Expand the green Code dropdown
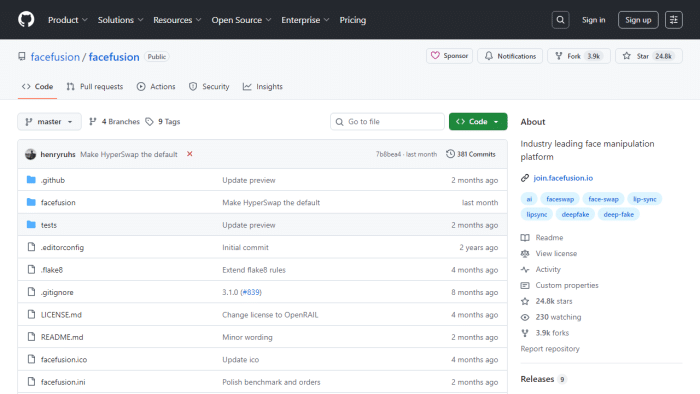The height and width of the screenshot is (394, 700). (x=478, y=121)
